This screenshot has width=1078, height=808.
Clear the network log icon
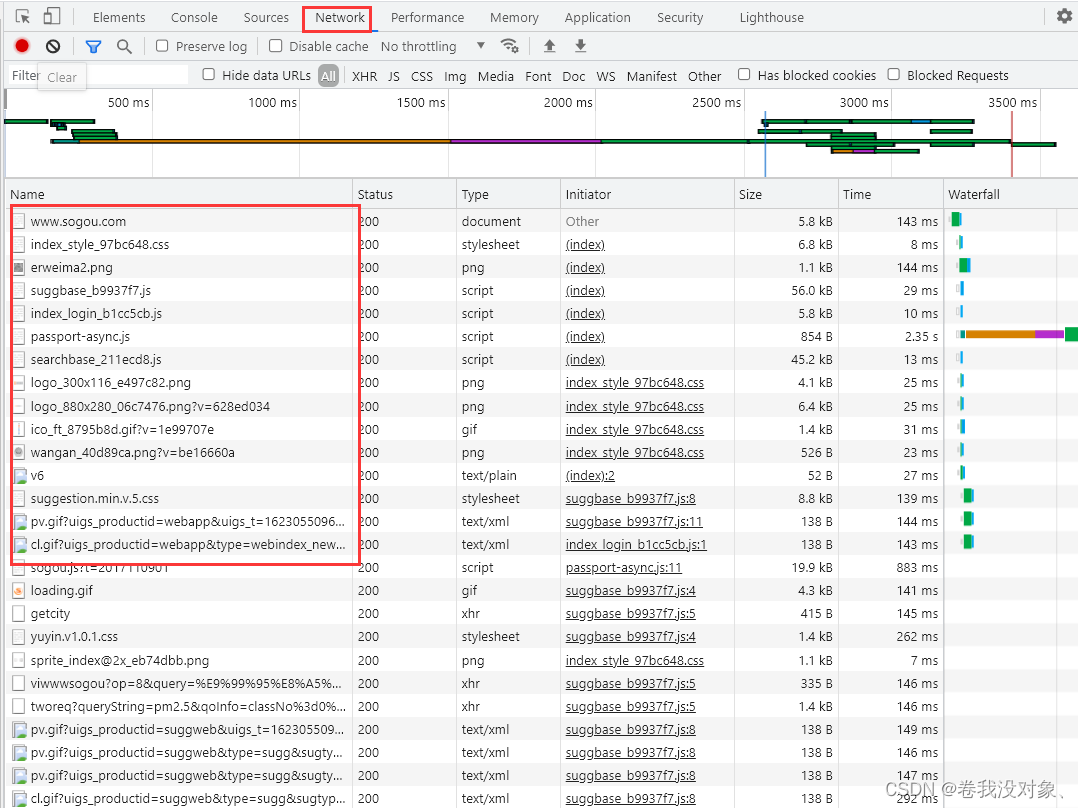pos(53,46)
